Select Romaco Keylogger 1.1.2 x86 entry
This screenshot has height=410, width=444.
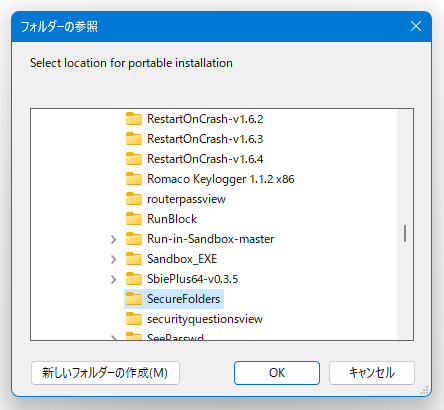[x=221, y=179]
